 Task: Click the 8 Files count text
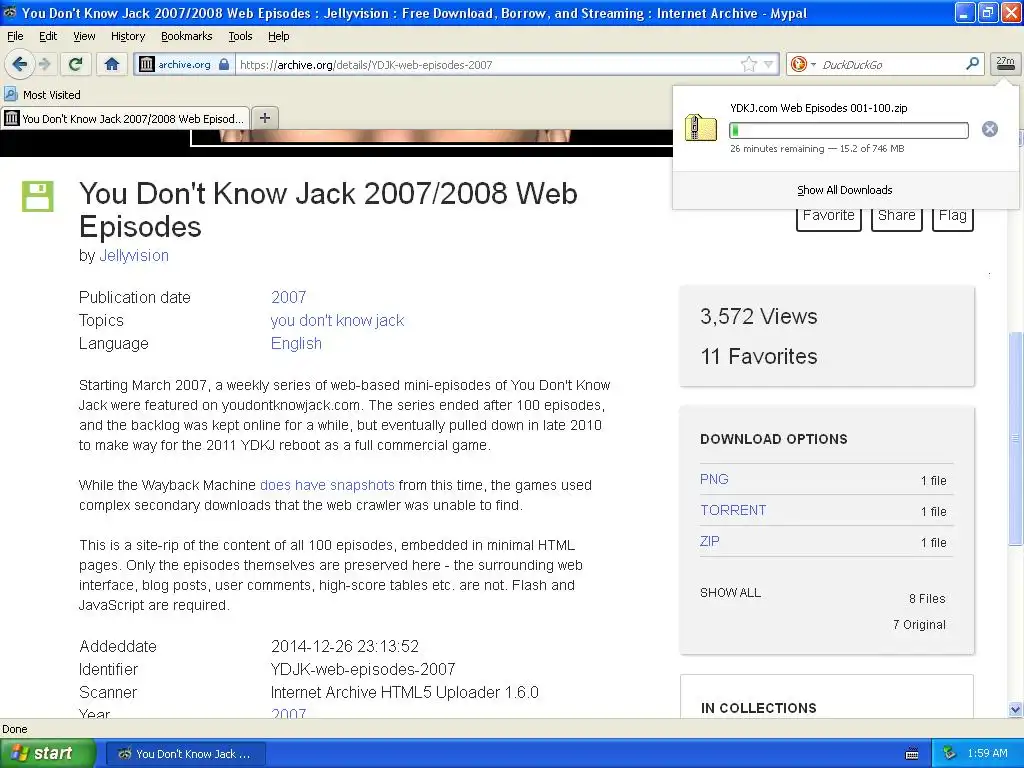(927, 599)
